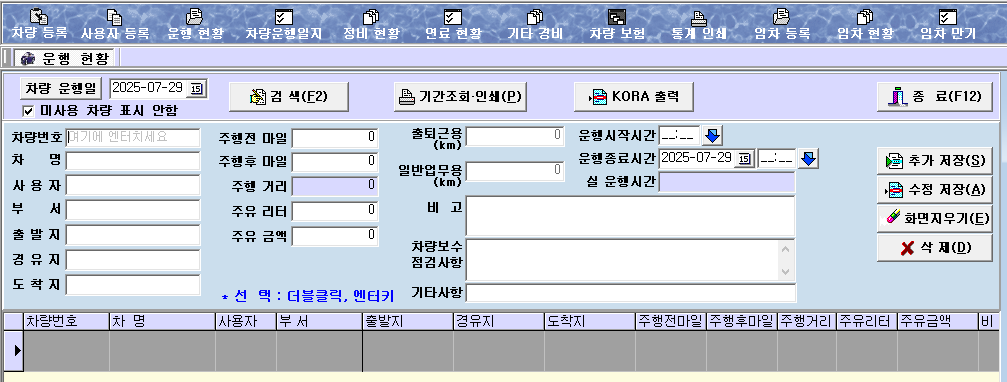The image size is (1007, 382).
Task: Click KORA 출력 button
Action: click(x=633, y=97)
